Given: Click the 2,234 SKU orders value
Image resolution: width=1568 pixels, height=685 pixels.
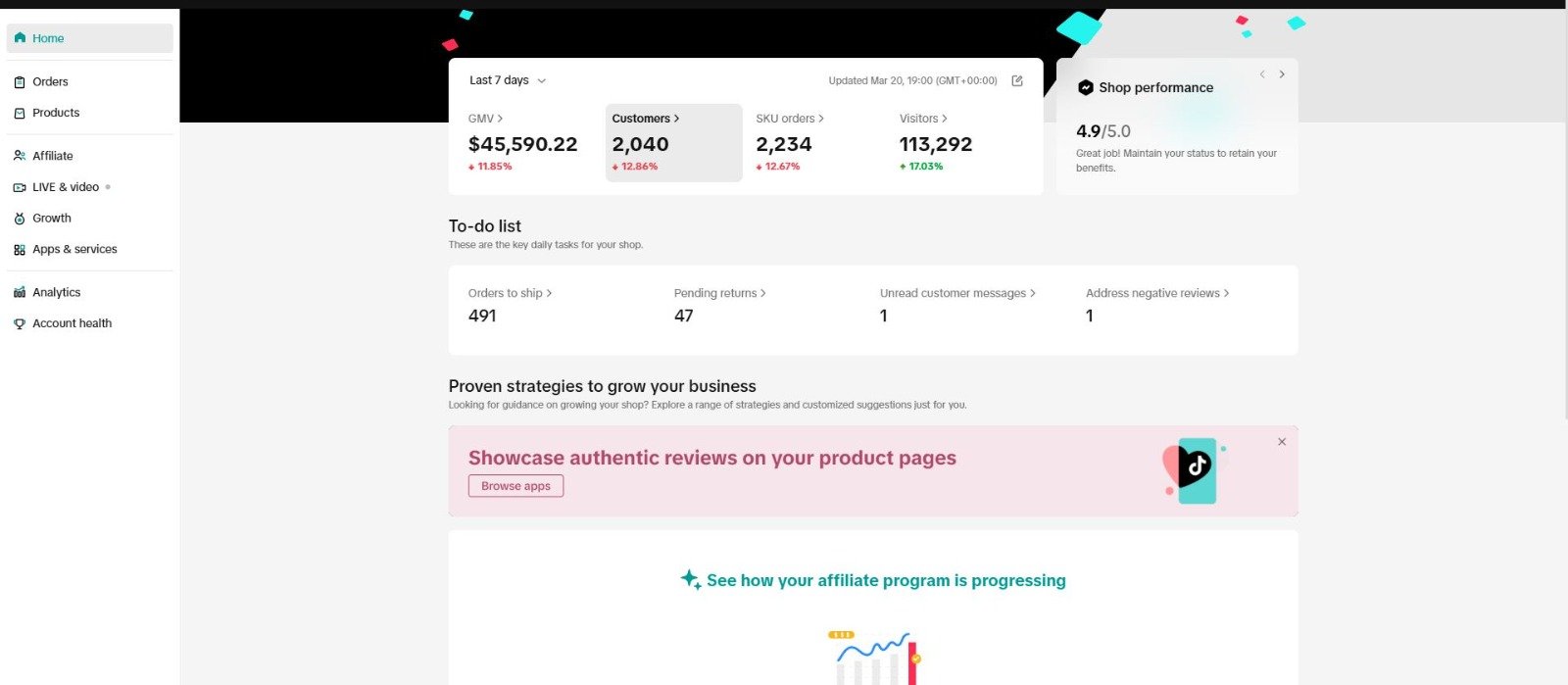Looking at the screenshot, I should coord(784,144).
